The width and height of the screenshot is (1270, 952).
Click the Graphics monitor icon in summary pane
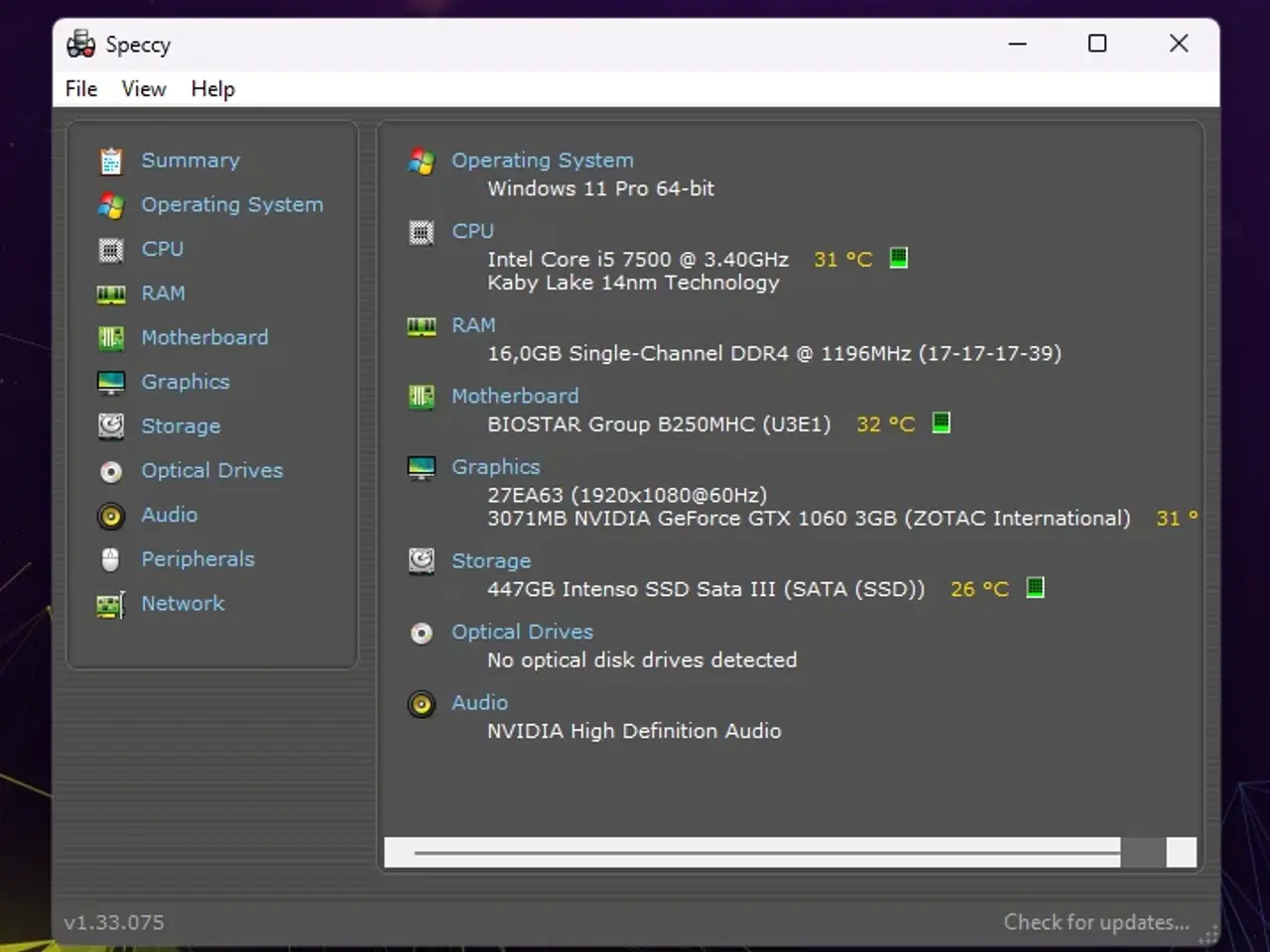pos(422,468)
